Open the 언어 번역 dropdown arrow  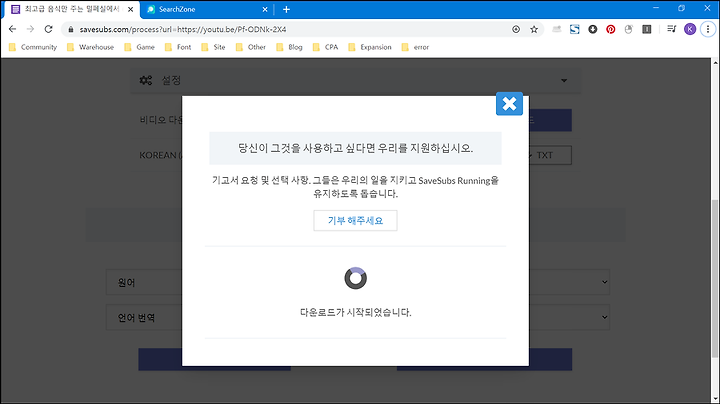(605, 317)
